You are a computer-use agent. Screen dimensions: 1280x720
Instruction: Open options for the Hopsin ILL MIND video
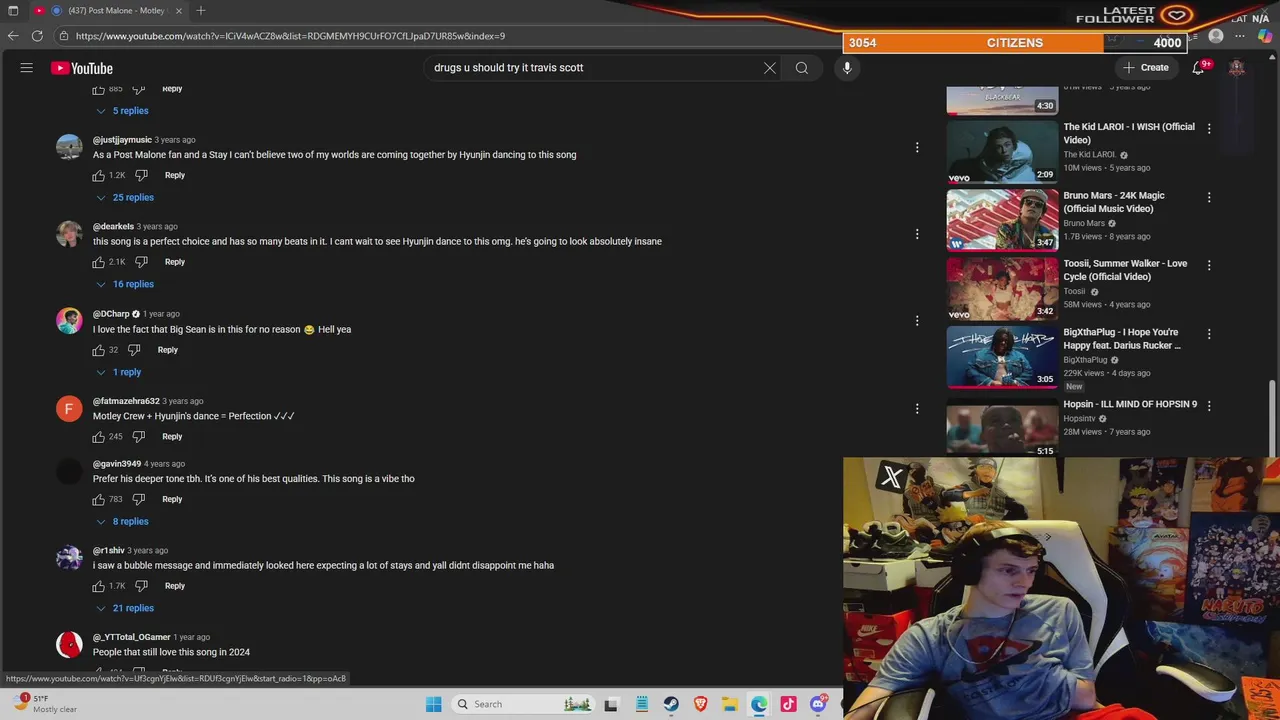point(1209,406)
